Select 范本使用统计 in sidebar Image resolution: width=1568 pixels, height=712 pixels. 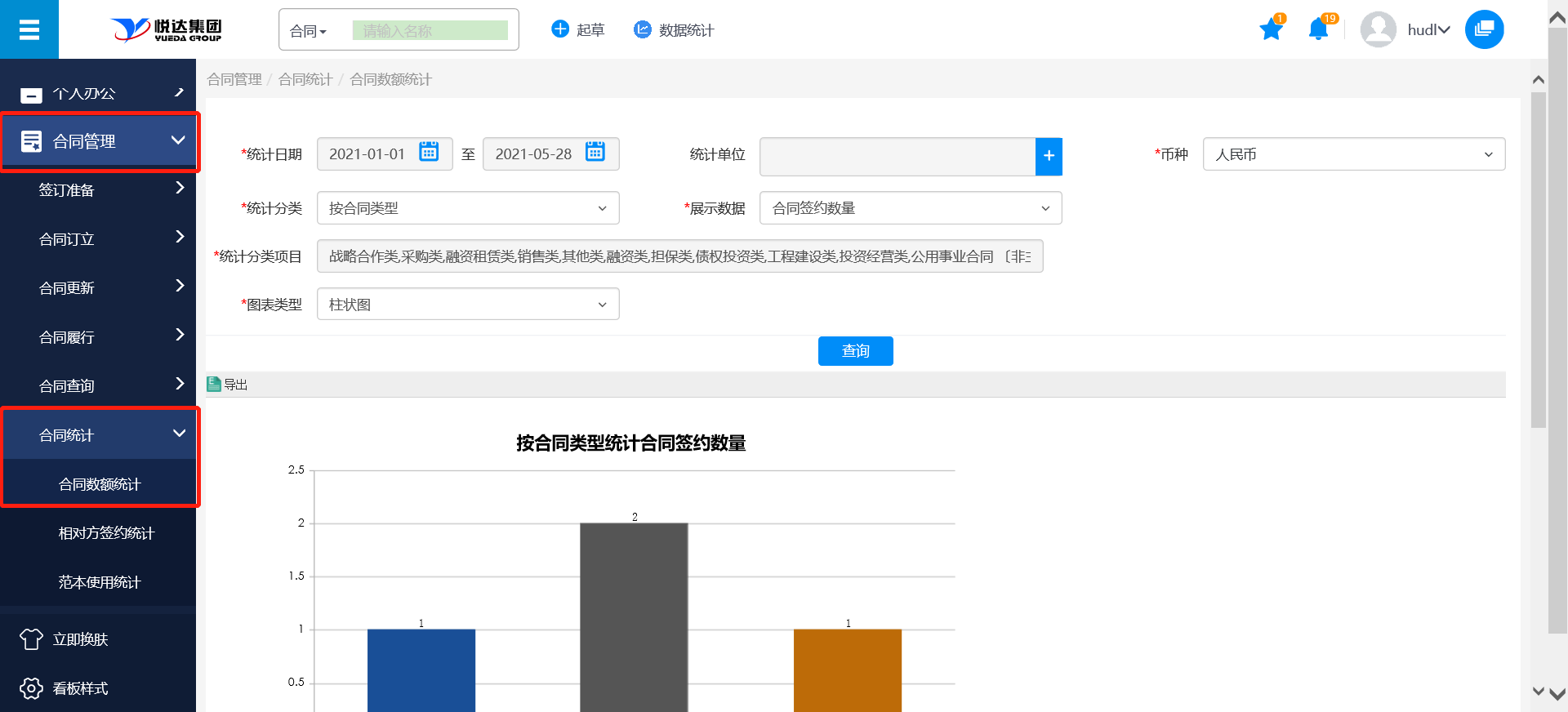[x=100, y=582]
